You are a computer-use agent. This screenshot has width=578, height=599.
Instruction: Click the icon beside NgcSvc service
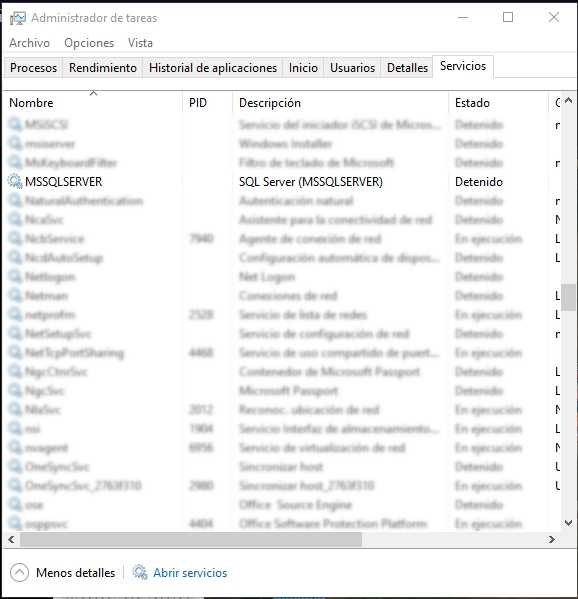pos(15,391)
